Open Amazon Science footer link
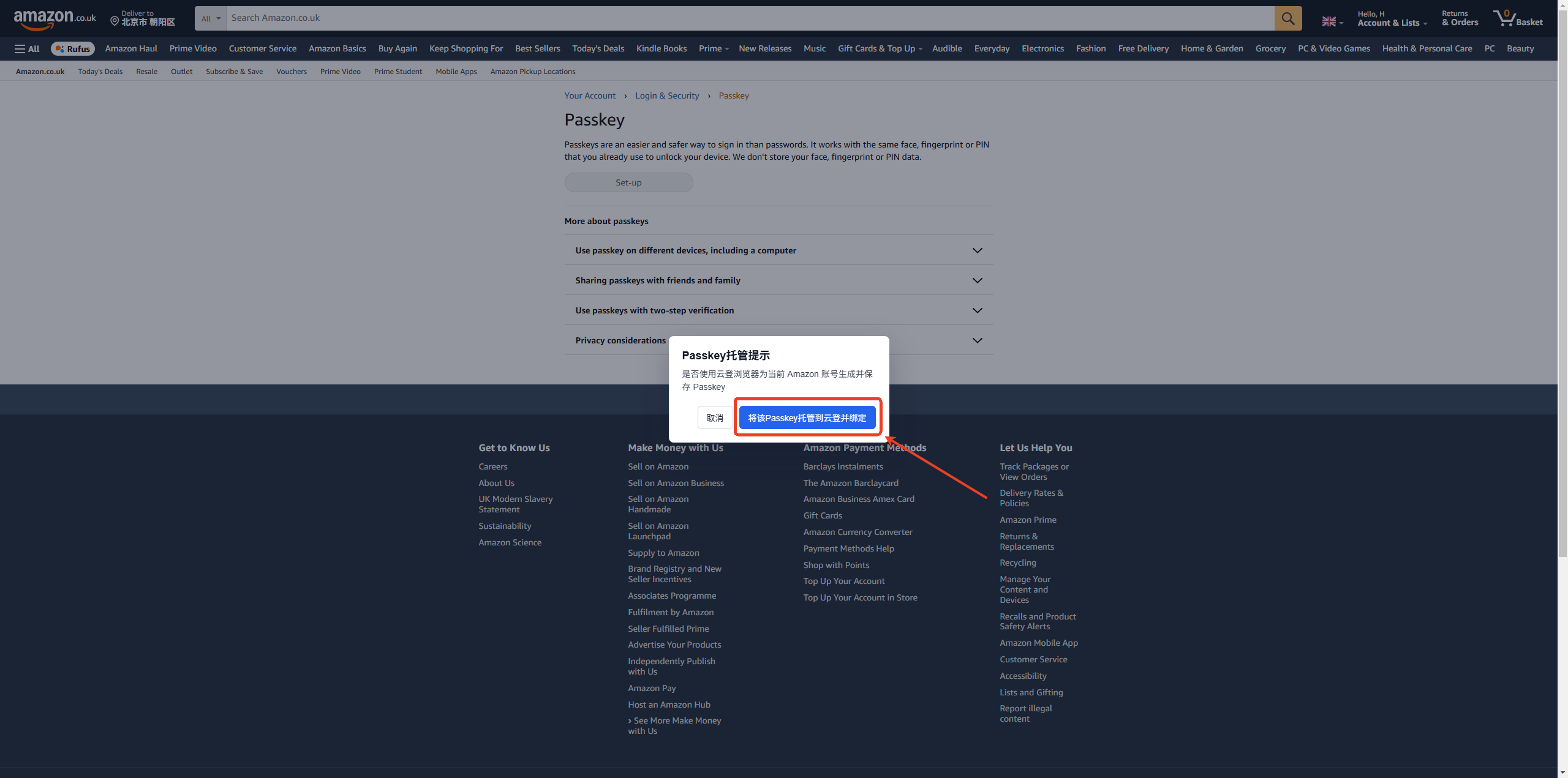 coord(510,543)
